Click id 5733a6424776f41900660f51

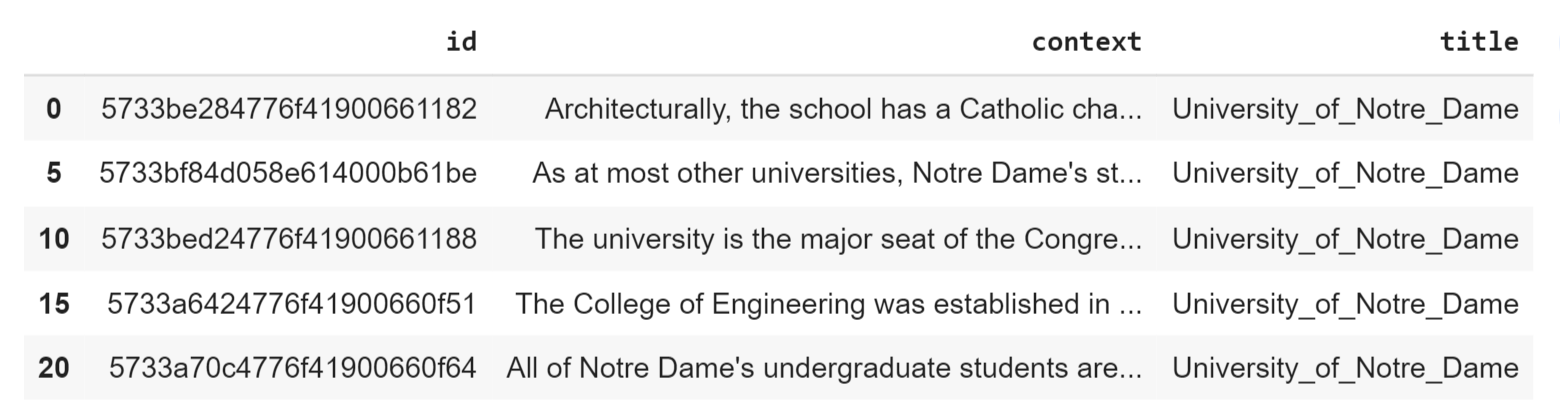[x=292, y=303]
